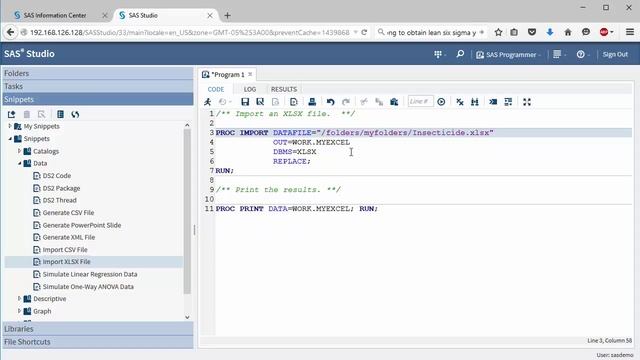This screenshot has width=640, height=360.
Task: Expand the Graph folder
Action: tap(19, 311)
